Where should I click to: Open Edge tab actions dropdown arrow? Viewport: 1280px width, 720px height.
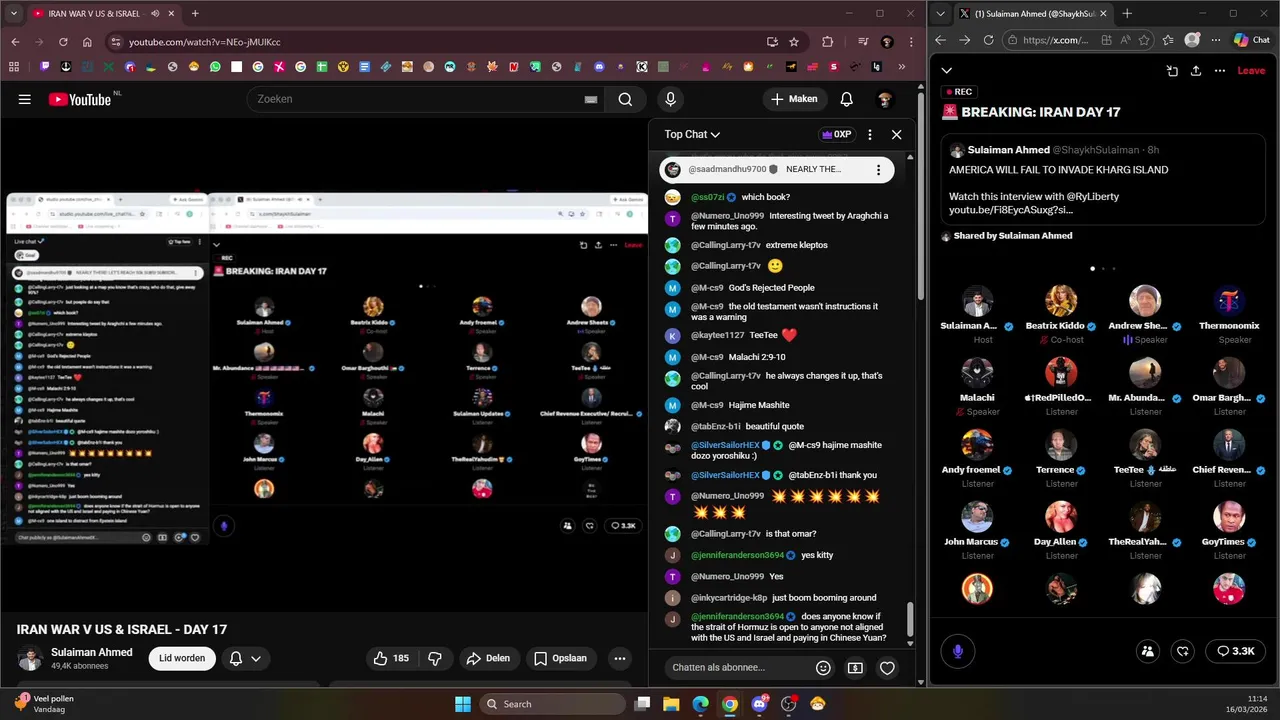pyautogui.click(x=940, y=14)
